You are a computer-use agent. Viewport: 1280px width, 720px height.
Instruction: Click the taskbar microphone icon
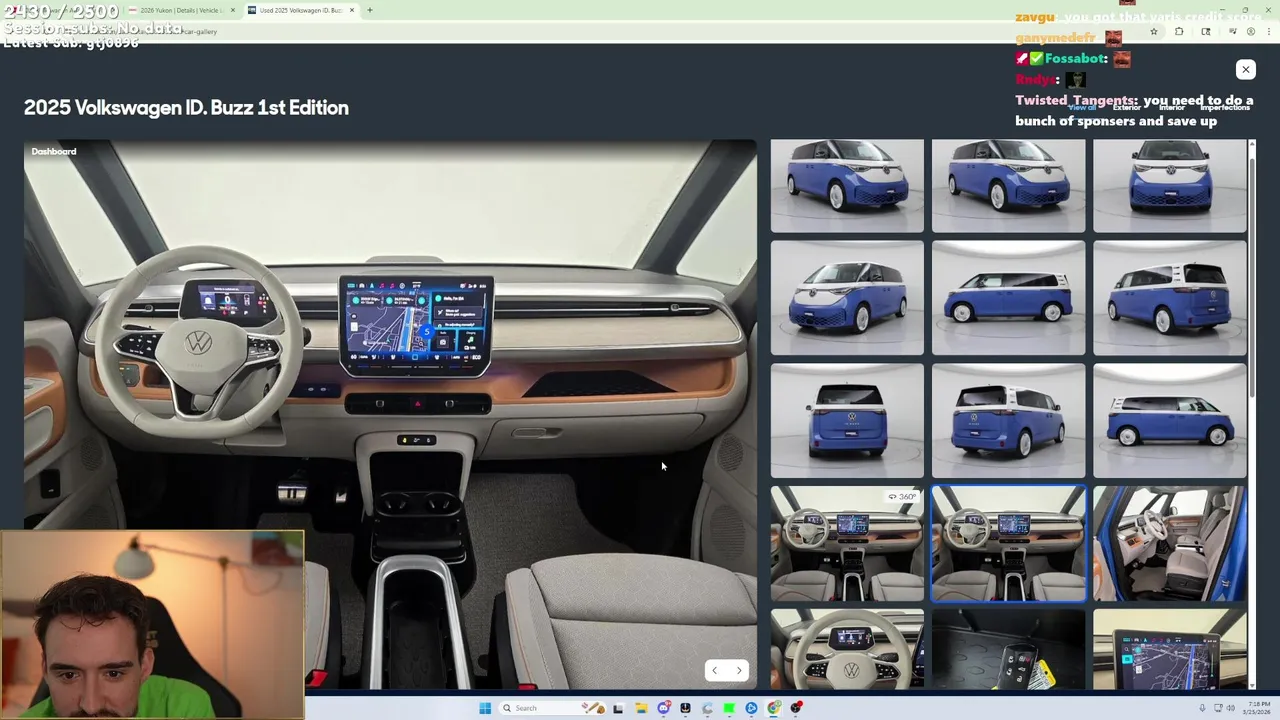point(1201,708)
